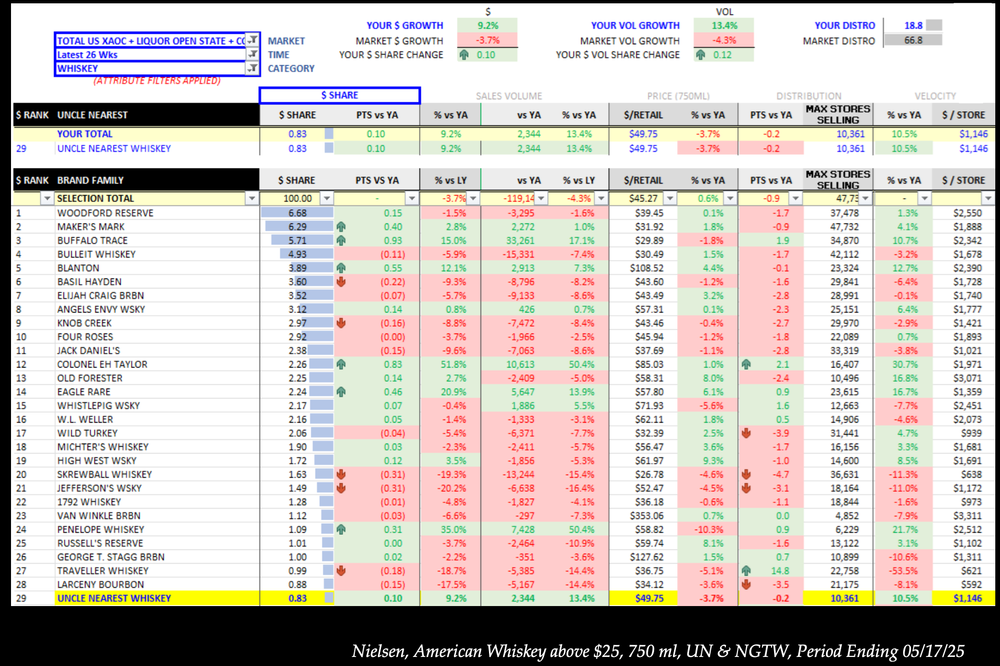This screenshot has width=1000, height=666.
Task: Select the BRAND FAMILY column header
Action: 91,180
